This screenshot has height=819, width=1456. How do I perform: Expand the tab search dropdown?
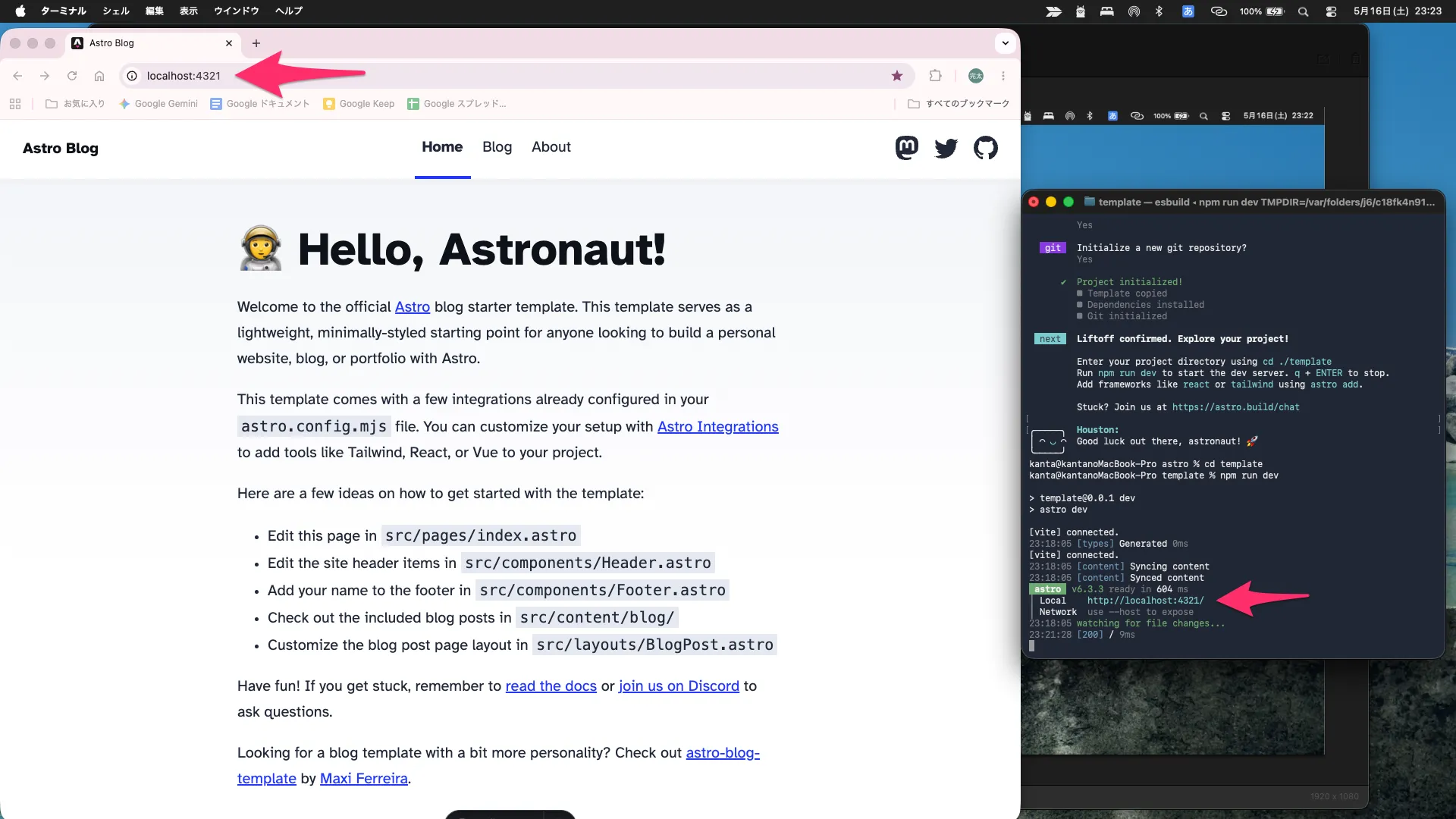click(x=1006, y=43)
